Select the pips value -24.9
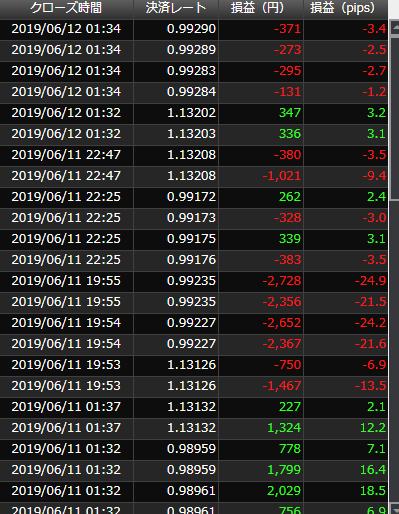399x514 pixels. coord(371,281)
